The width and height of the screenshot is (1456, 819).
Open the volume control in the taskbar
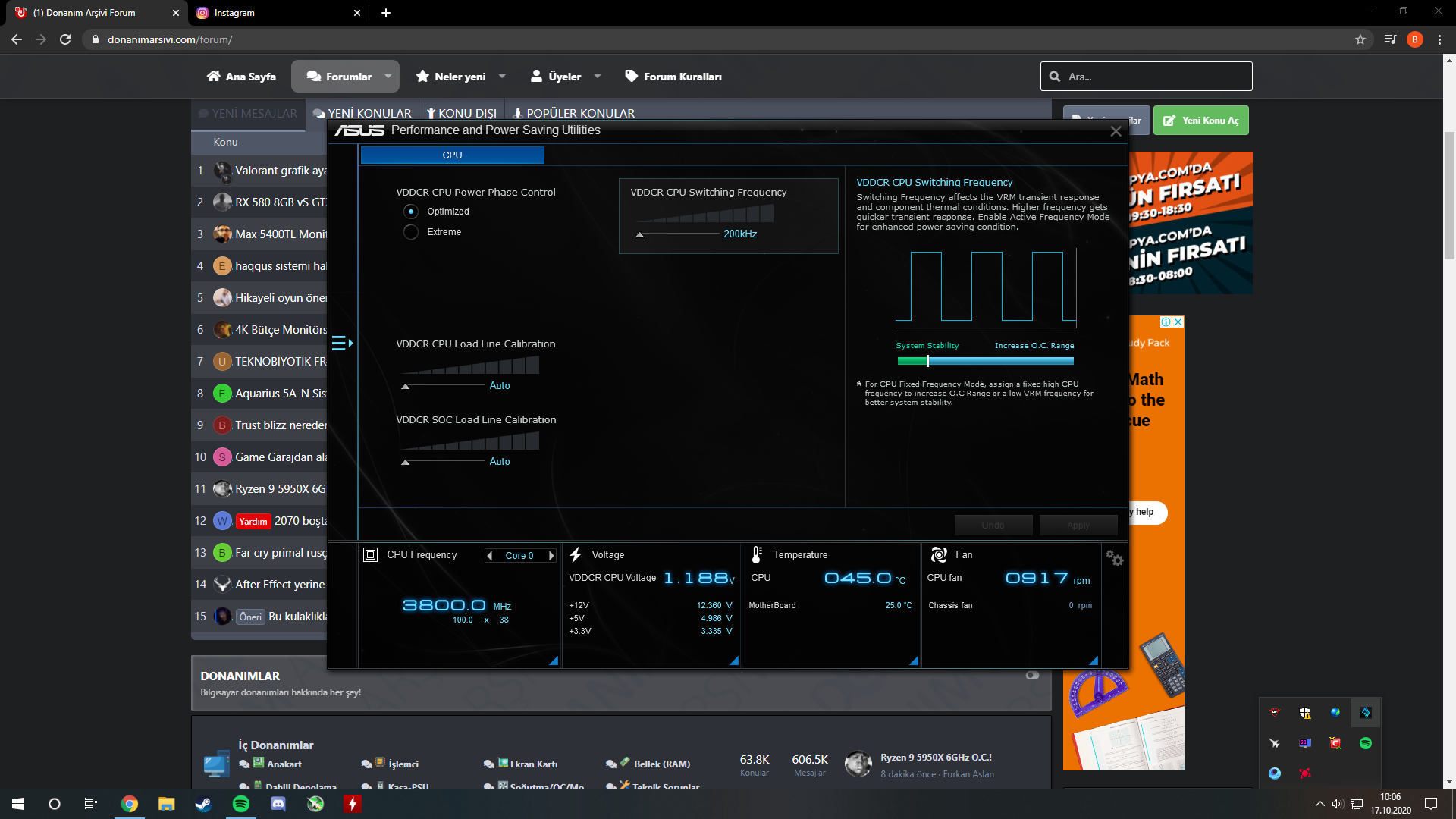[1338, 804]
